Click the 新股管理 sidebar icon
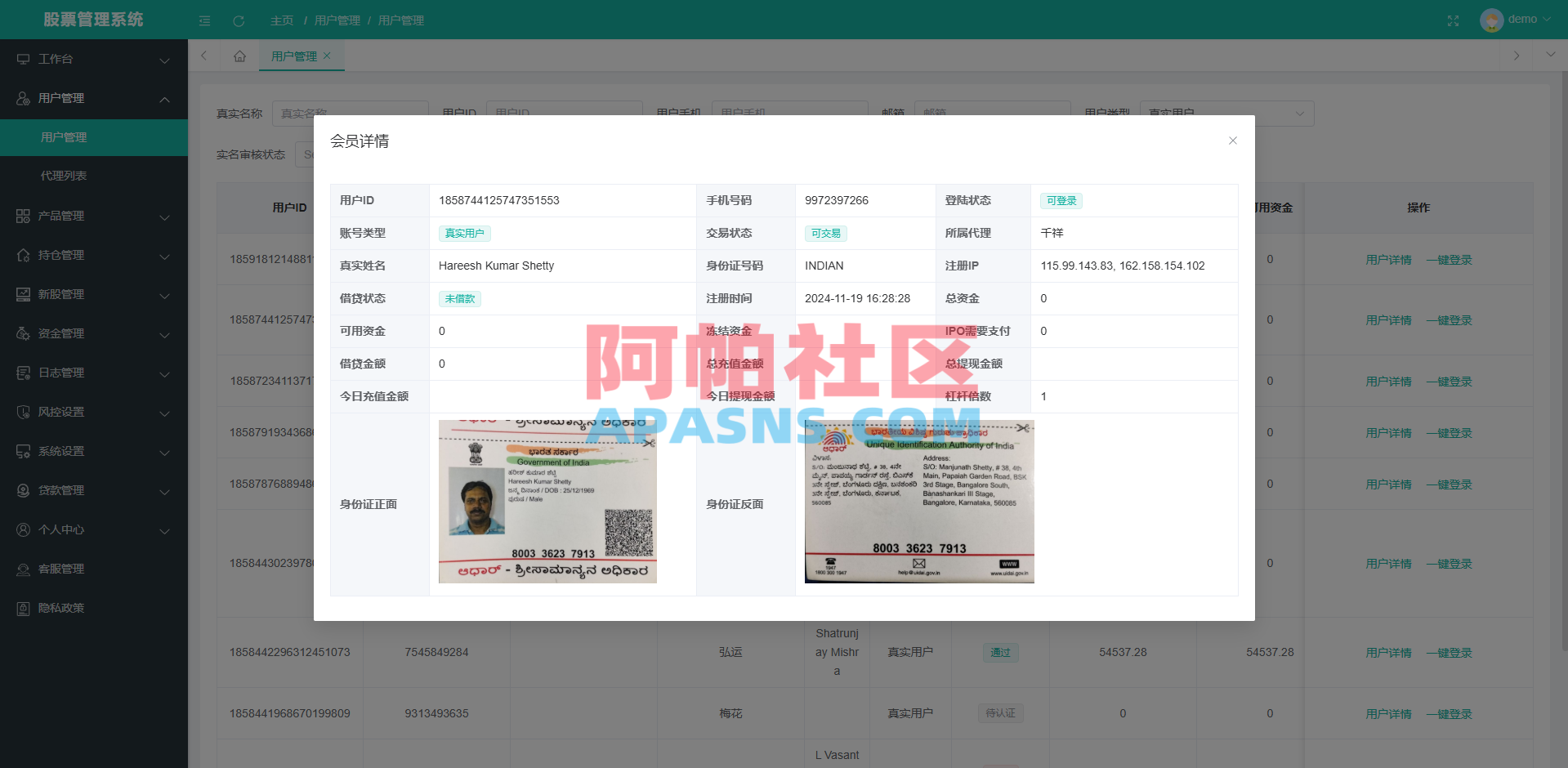Viewport: 1568px width, 768px height. click(23, 293)
